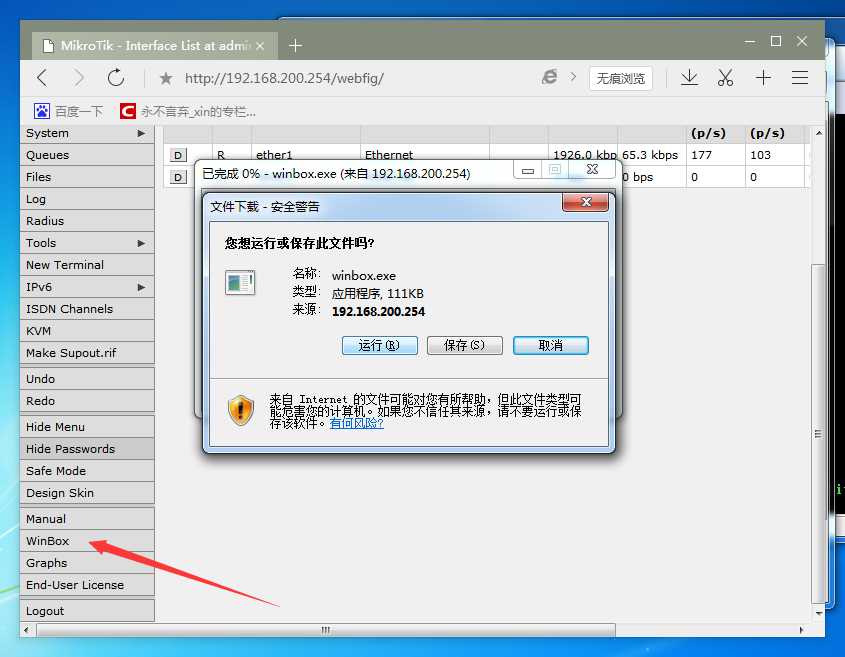Open the downloads icon in the toolbar

coord(689,78)
